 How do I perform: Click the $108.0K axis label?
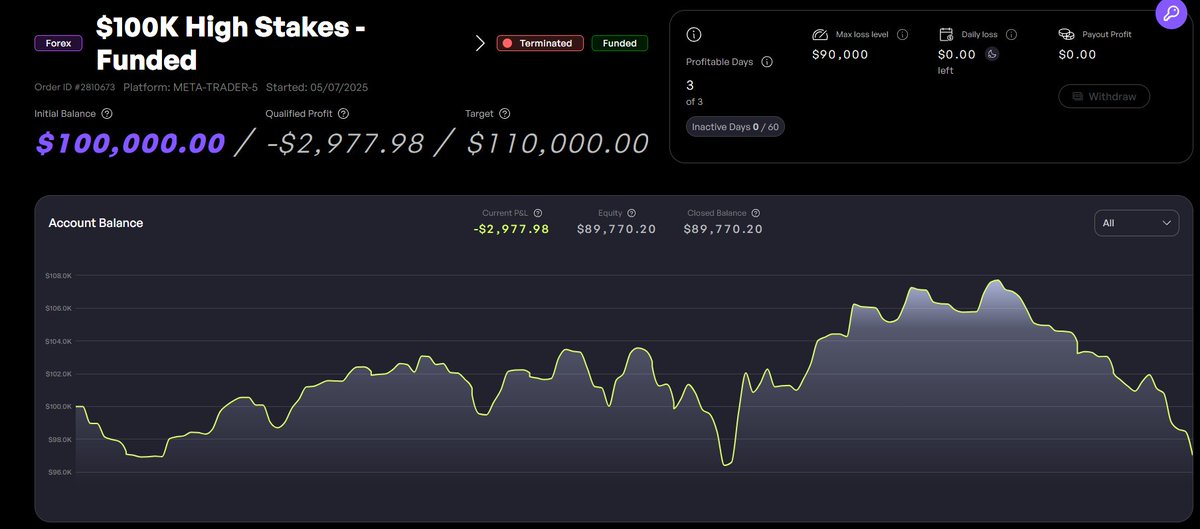coord(58,275)
